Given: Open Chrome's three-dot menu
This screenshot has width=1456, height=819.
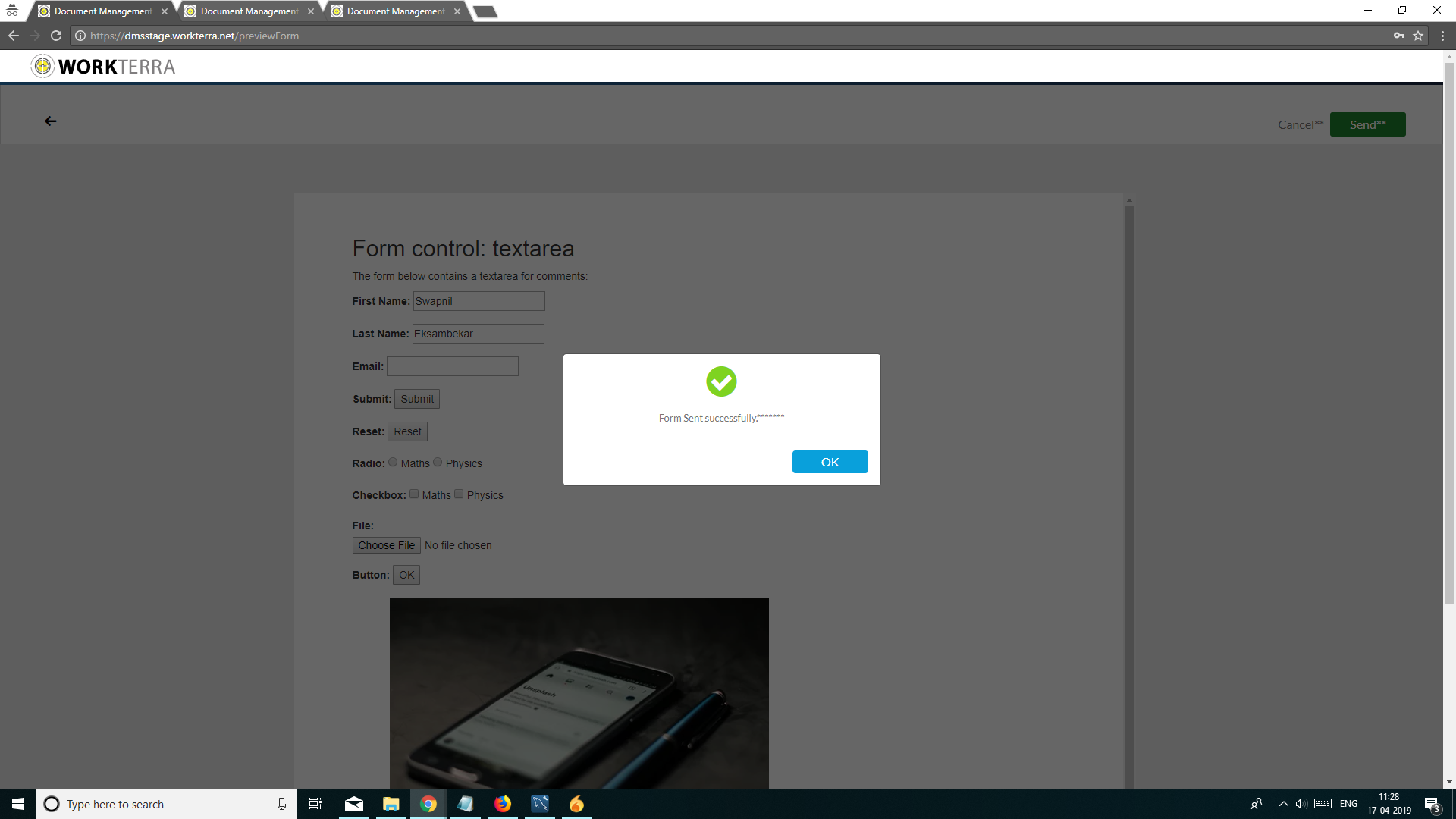Looking at the screenshot, I should (x=1442, y=36).
